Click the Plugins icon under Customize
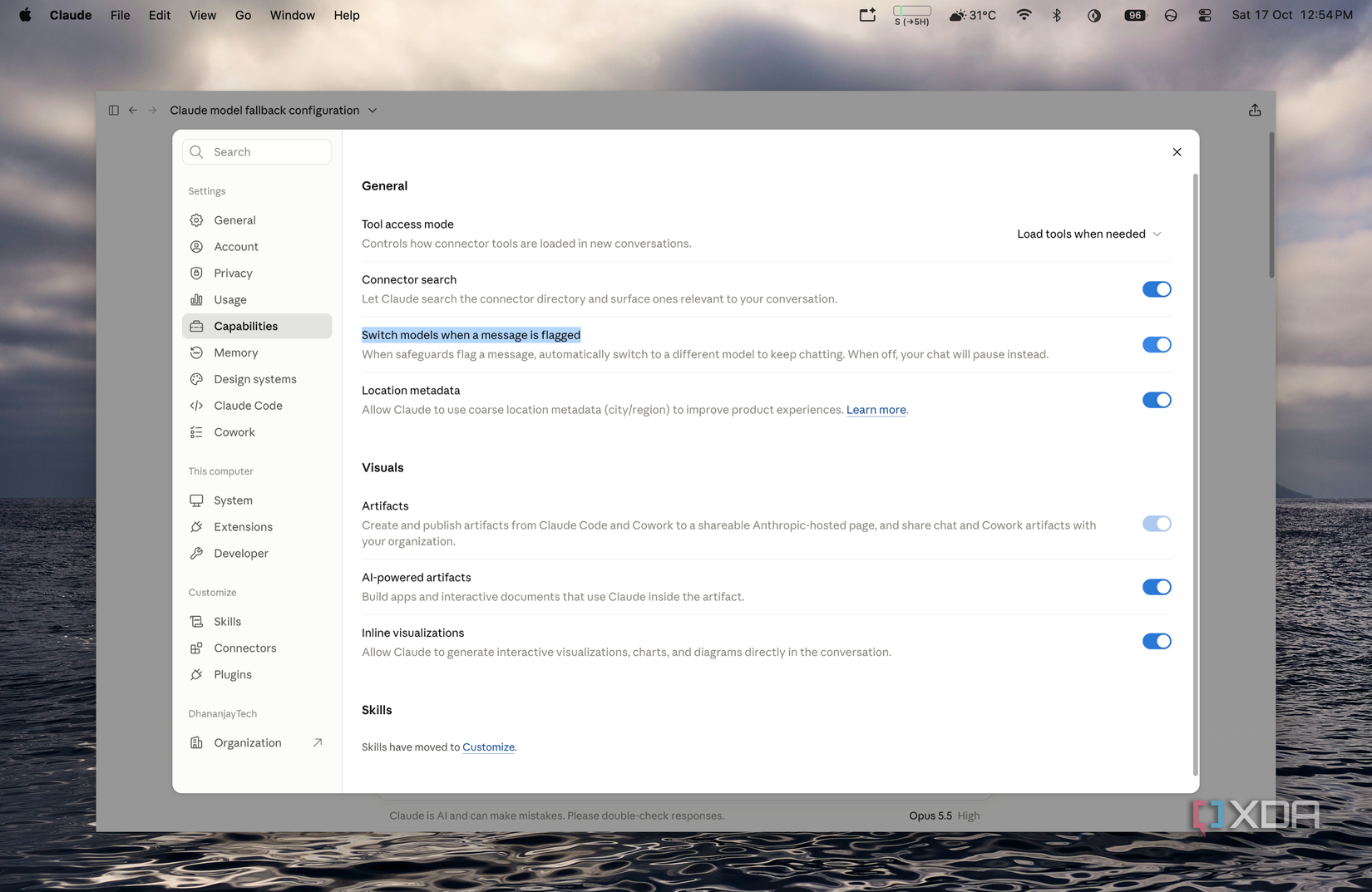This screenshot has height=892, width=1372. click(196, 675)
